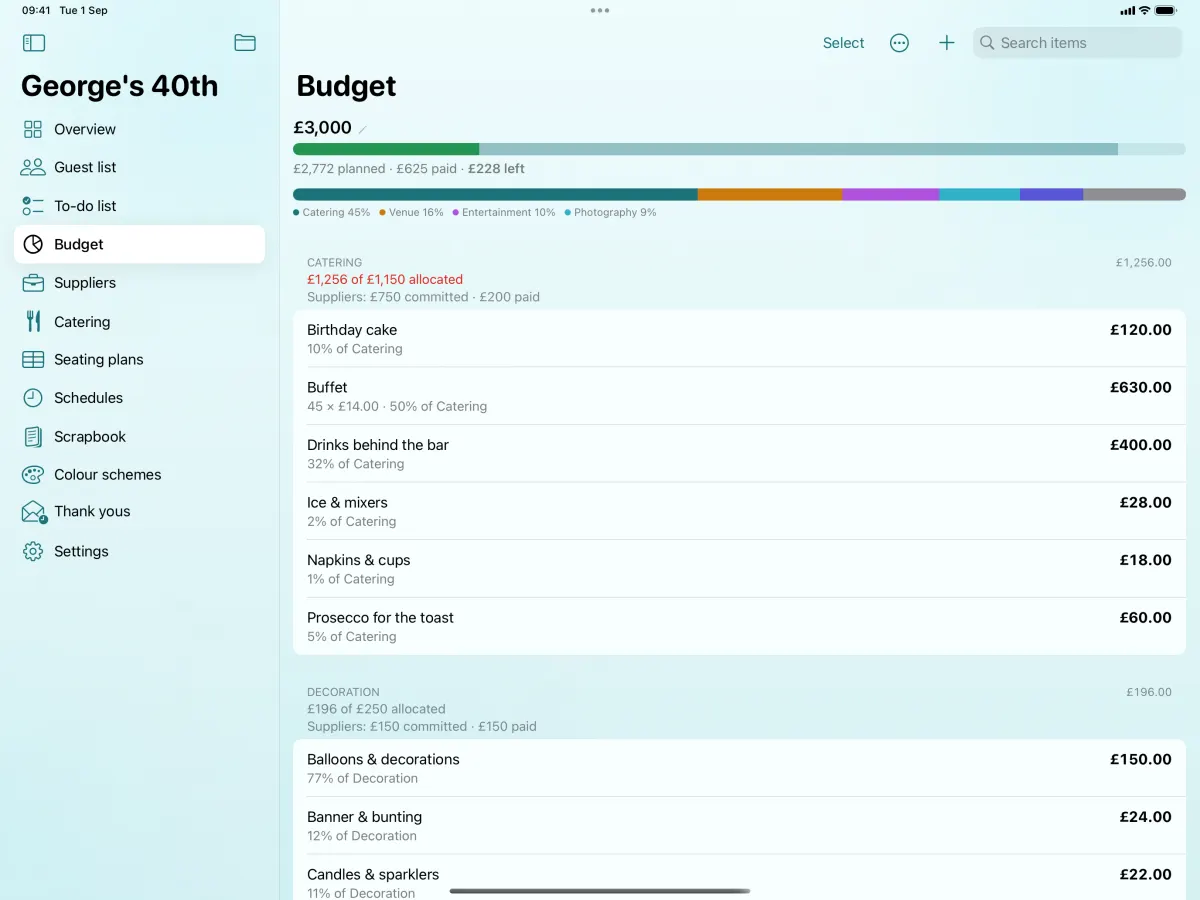Click the Seating plans table icon
1200x900 pixels.
click(33, 359)
